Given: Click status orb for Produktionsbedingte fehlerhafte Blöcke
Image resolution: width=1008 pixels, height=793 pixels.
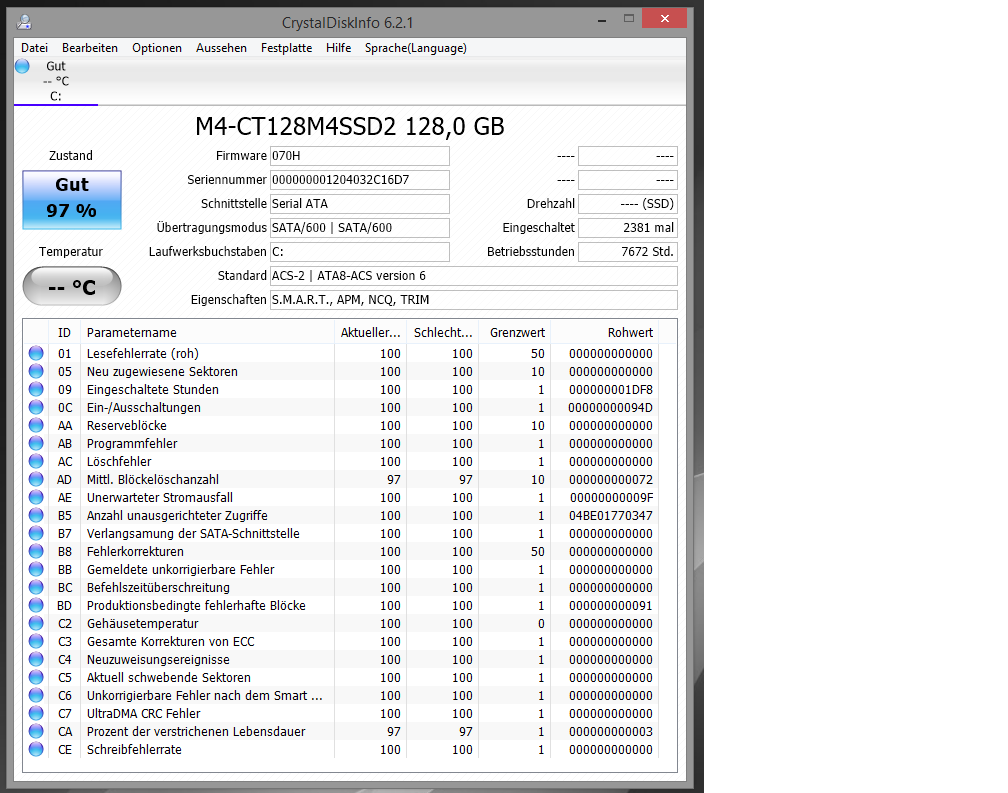Looking at the screenshot, I should point(36,605).
